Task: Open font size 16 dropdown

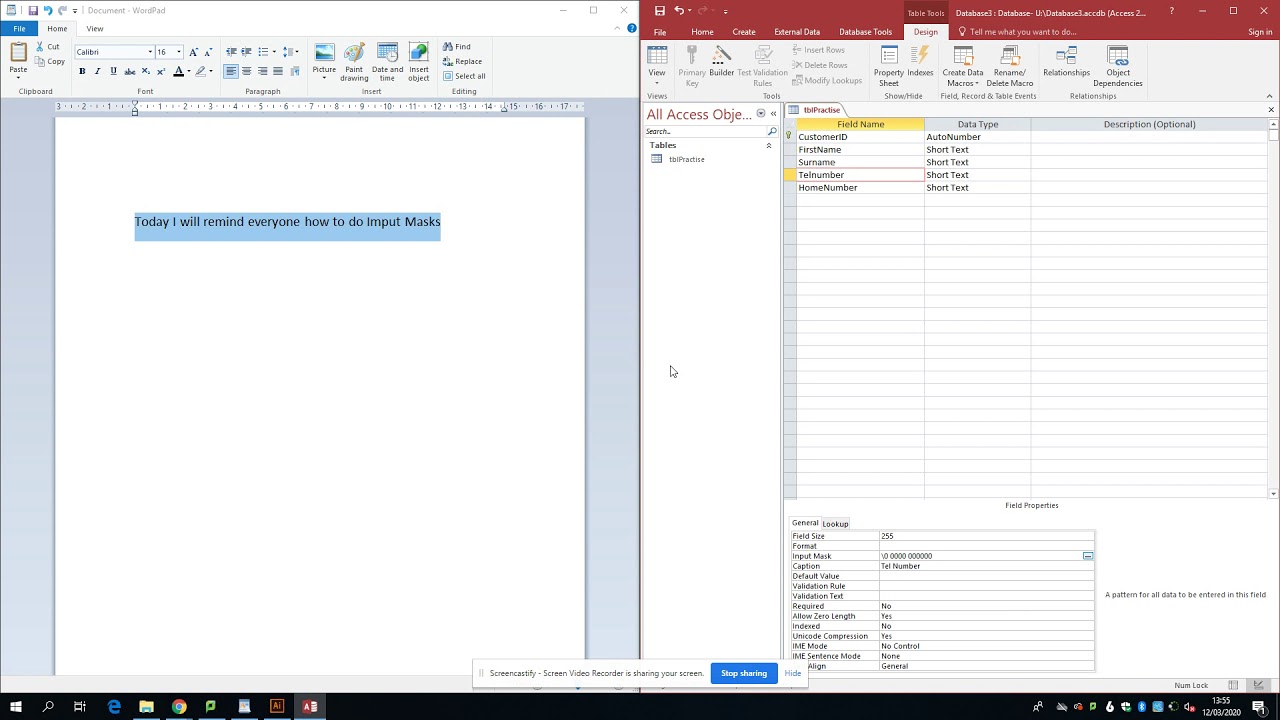Action: pos(179,52)
